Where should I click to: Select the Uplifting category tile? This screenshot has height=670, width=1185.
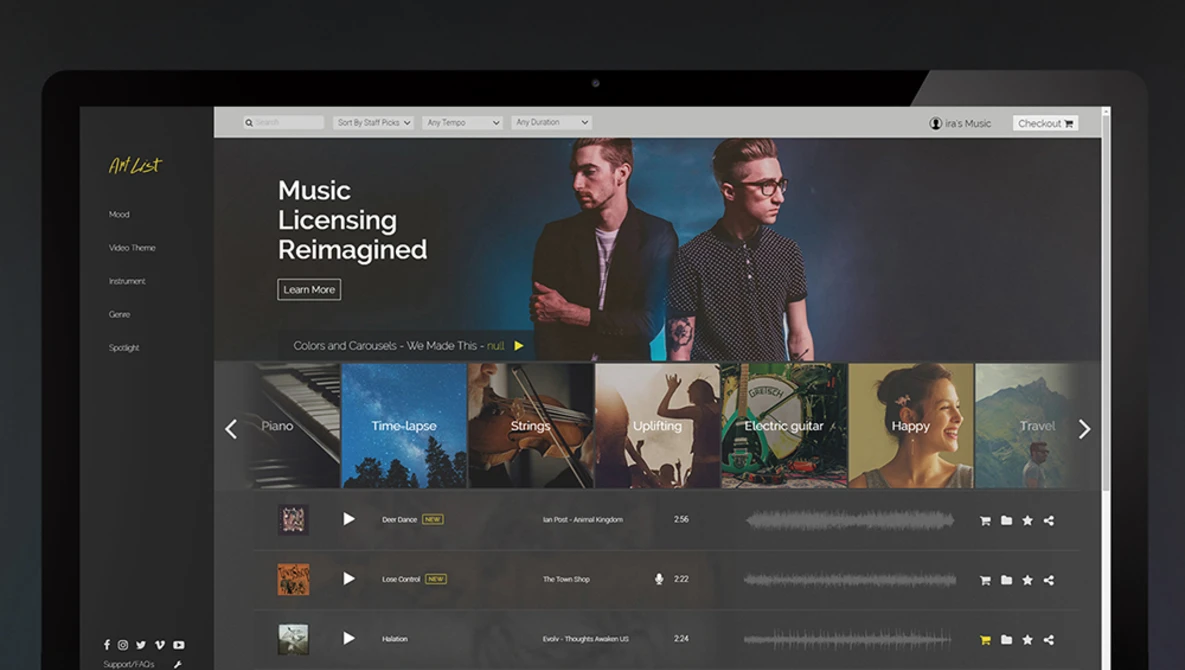pyautogui.click(x=657, y=425)
